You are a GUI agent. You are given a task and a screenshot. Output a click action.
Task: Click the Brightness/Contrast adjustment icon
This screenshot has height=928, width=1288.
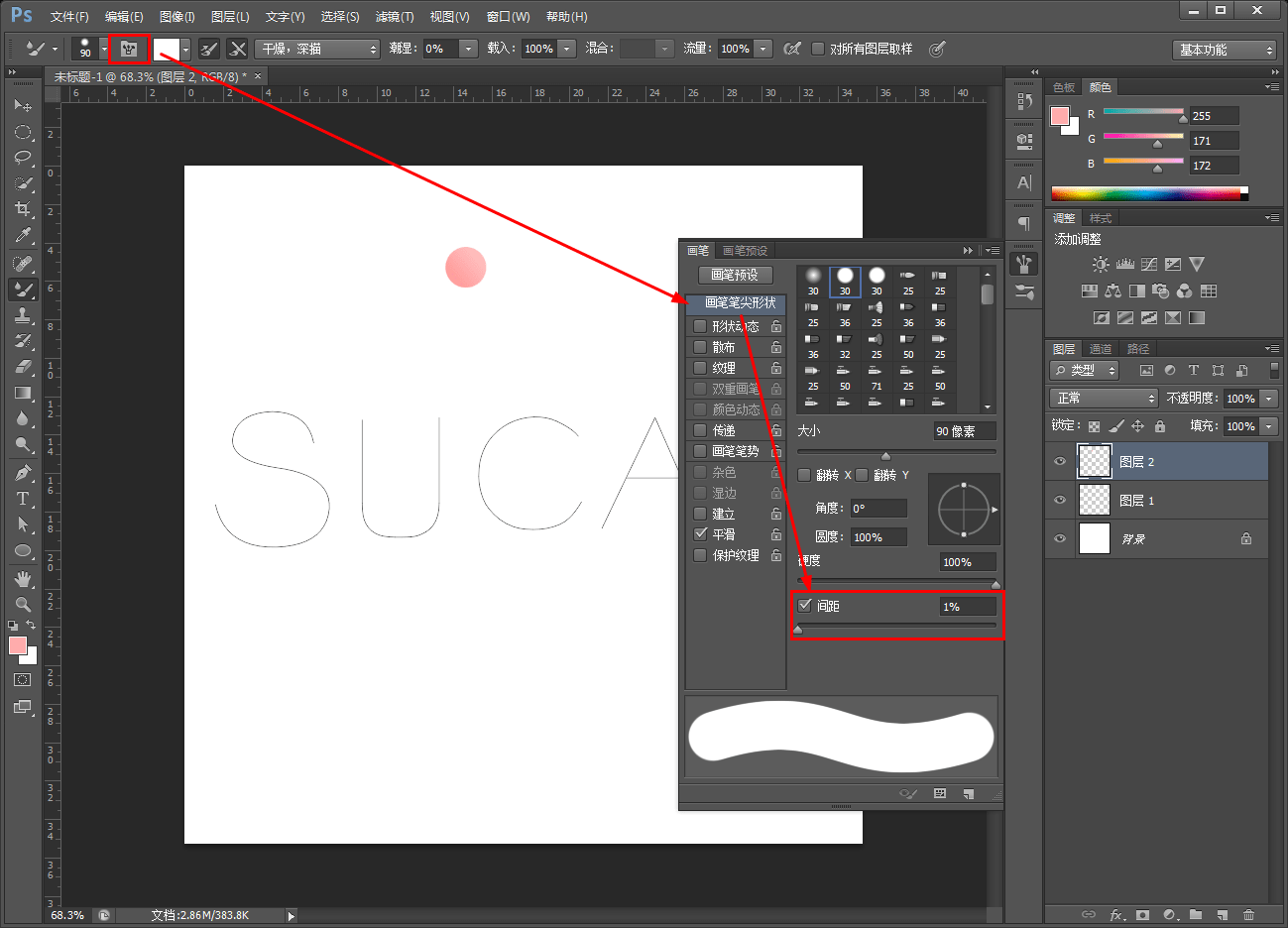point(1101,265)
